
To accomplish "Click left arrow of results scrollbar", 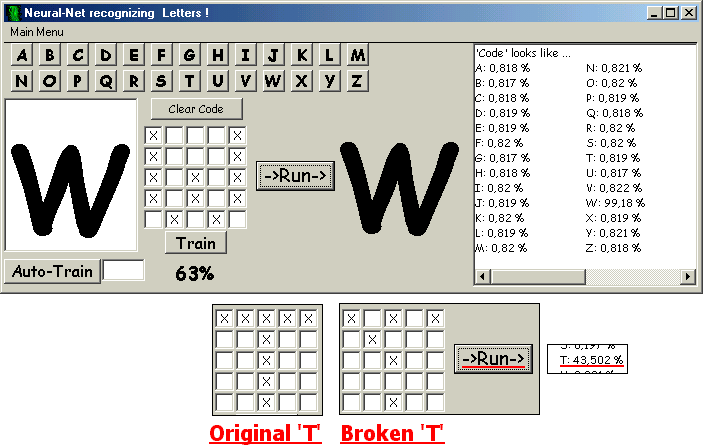I will point(482,277).
